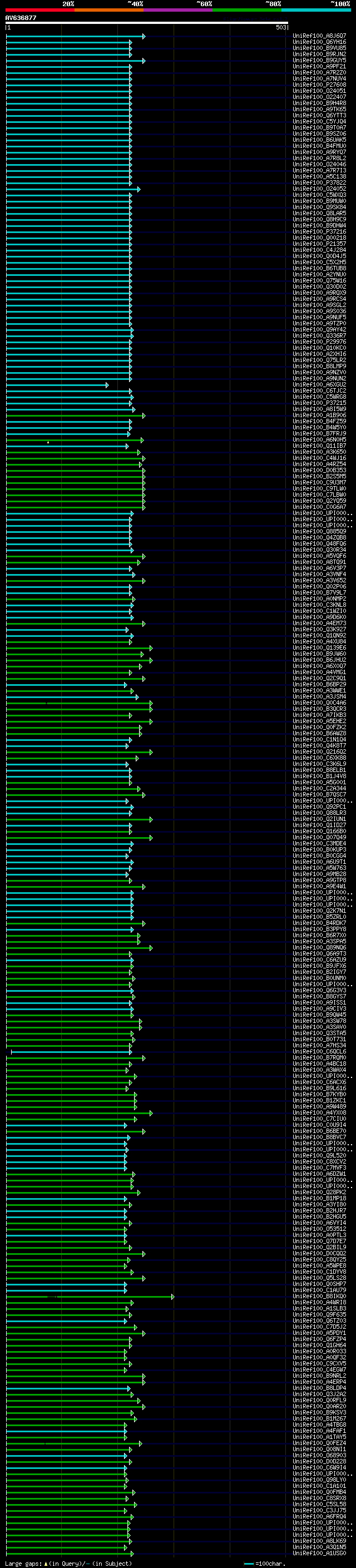Click the white query sequence bar
This screenshot has height=1568, width=356.
[x=147, y=23]
